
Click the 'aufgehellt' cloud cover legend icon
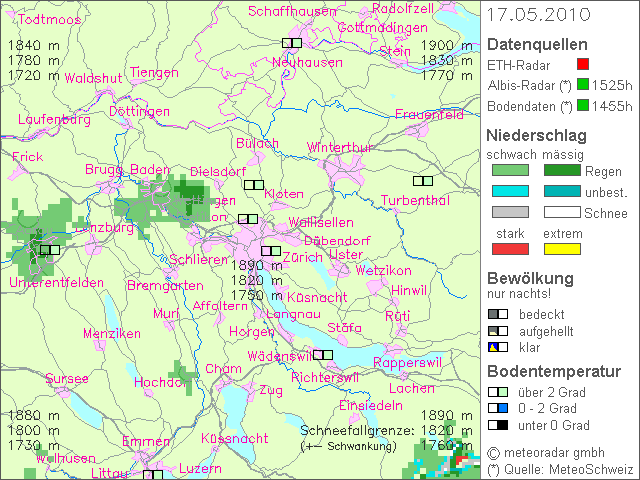[498, 331]
